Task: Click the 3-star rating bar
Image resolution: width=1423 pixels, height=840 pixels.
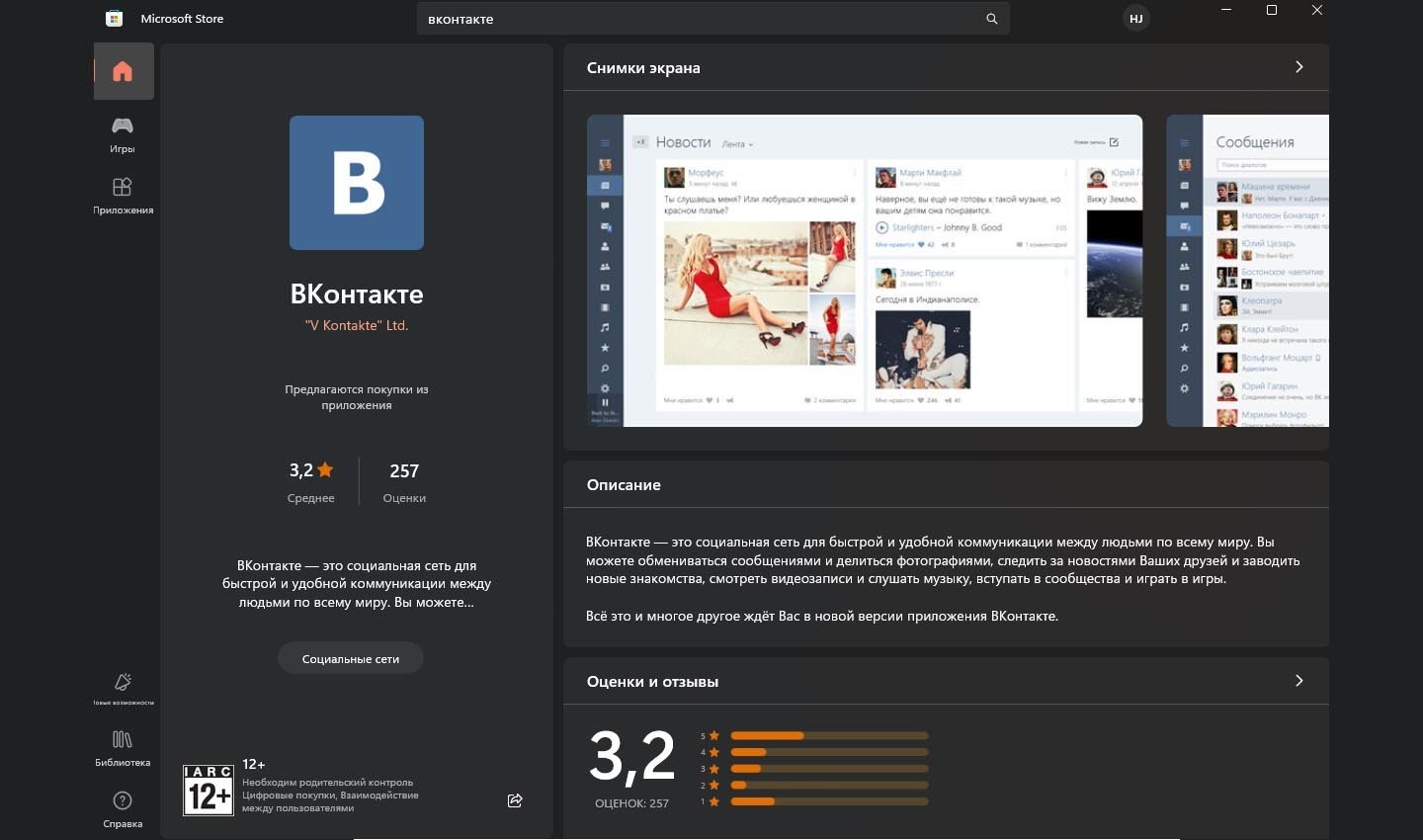Action: coord(829,769)
